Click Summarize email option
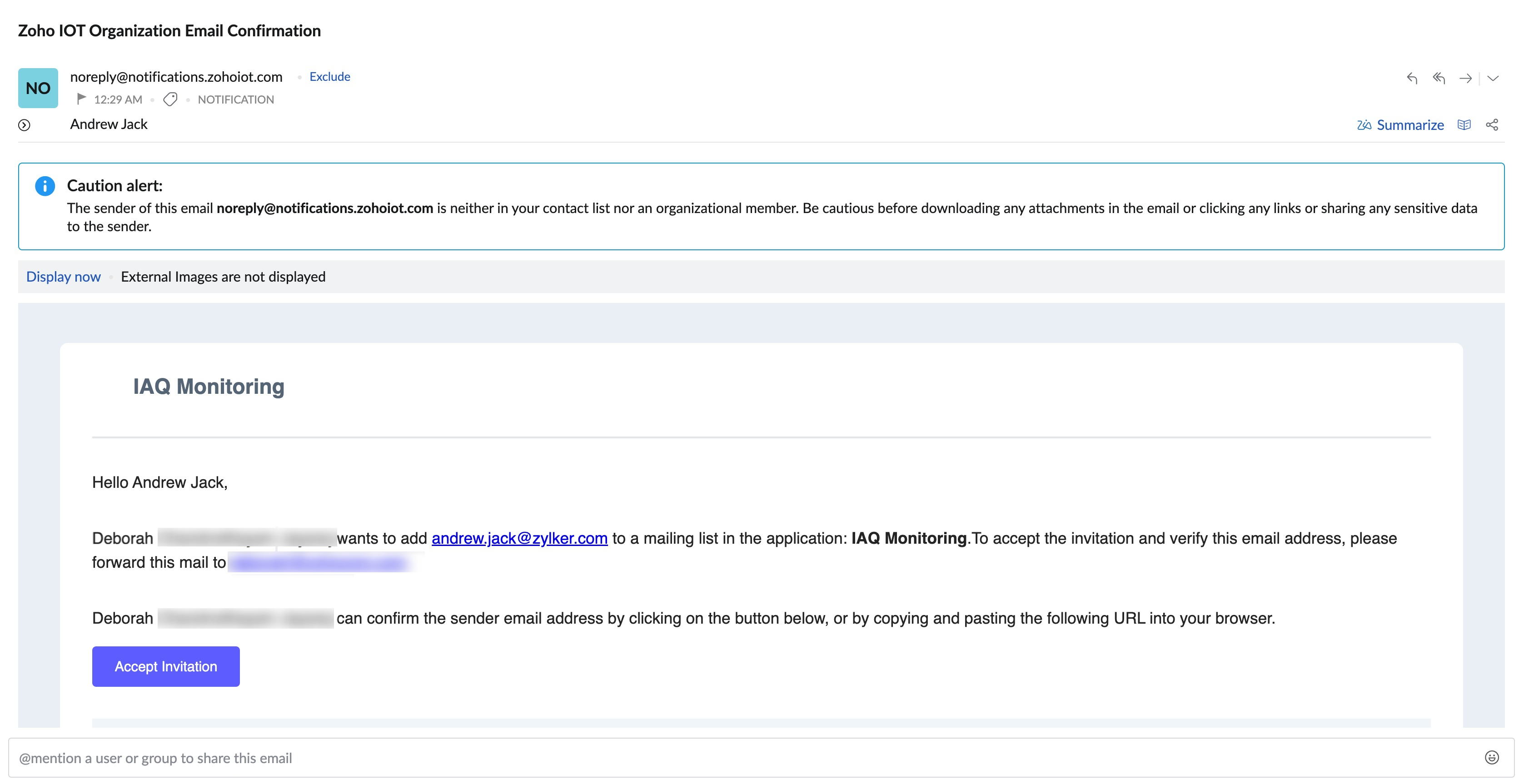 point(1400,125)
